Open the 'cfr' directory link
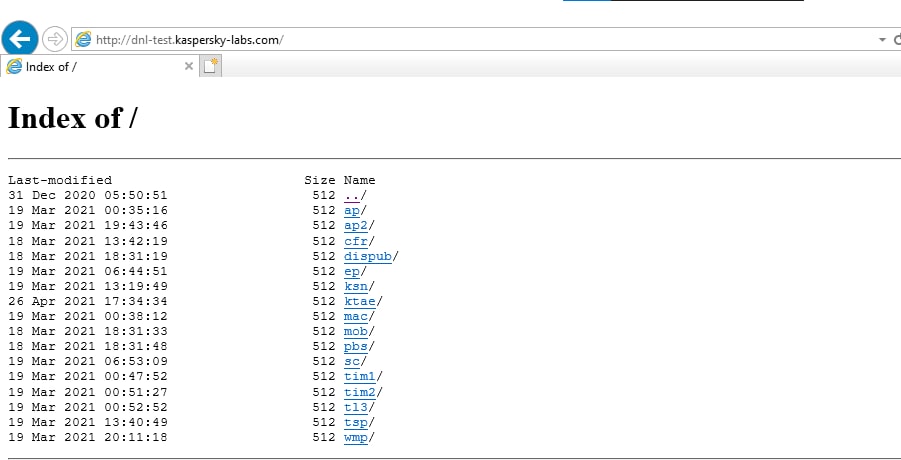Viewport: 901px width, 460px height. (356, 241)
